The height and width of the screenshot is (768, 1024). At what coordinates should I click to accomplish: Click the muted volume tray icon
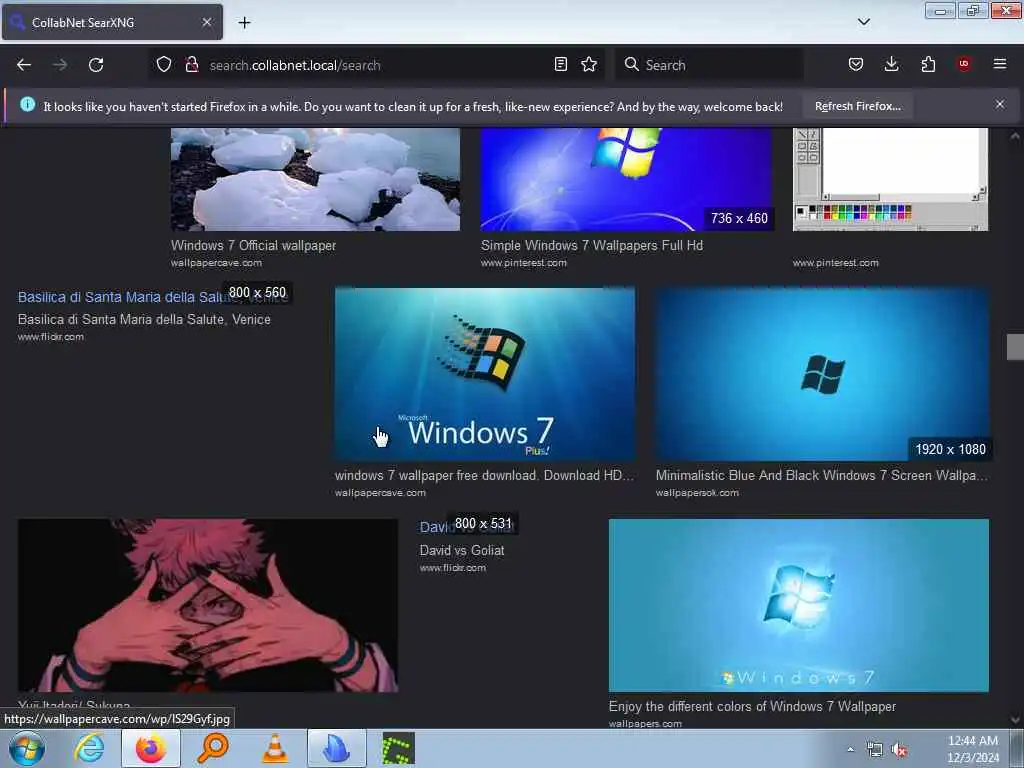[900, 750]
